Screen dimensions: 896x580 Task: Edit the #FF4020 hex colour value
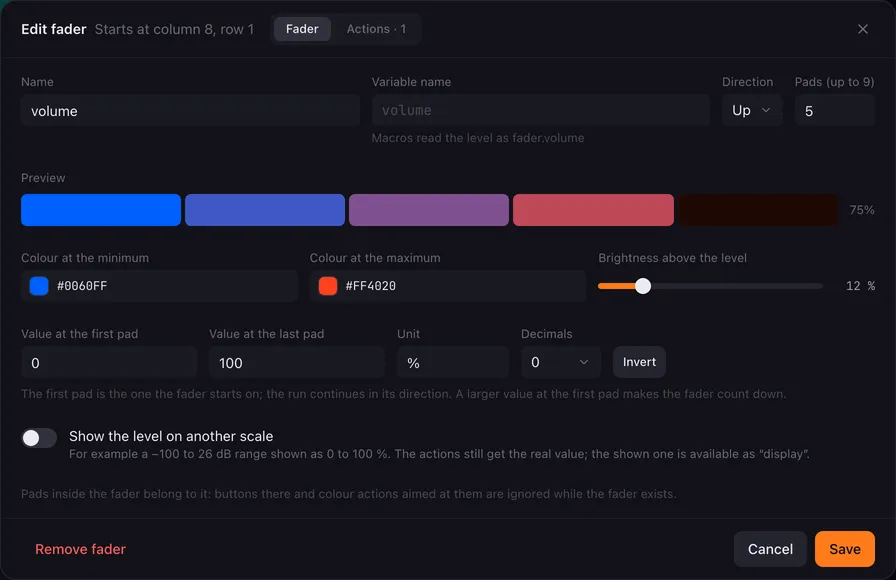(x=370, y=286)
